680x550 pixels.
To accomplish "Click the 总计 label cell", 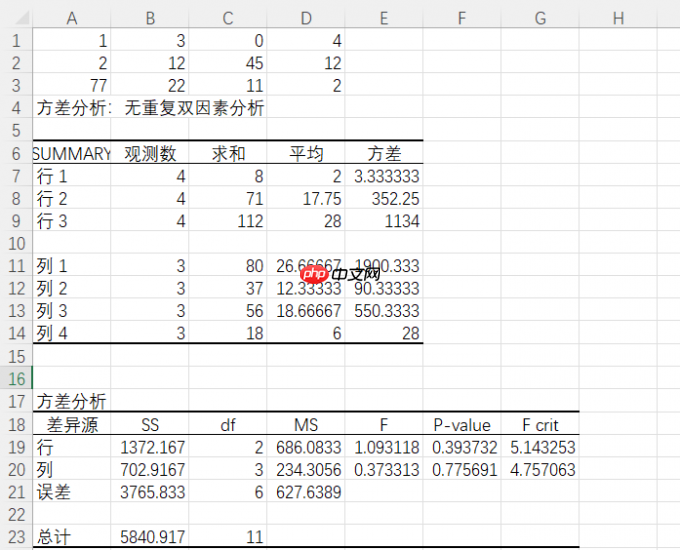I will (x=72, y=537).
